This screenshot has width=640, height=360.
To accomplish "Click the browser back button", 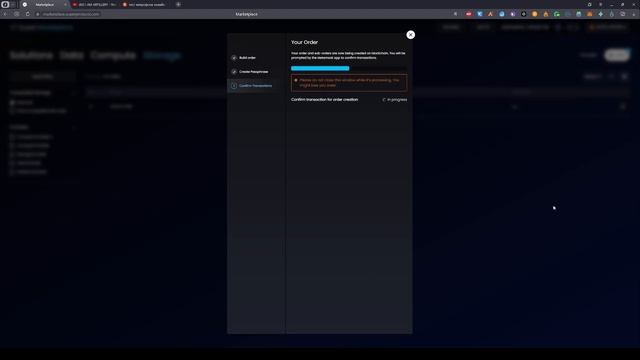I will 5,14.
